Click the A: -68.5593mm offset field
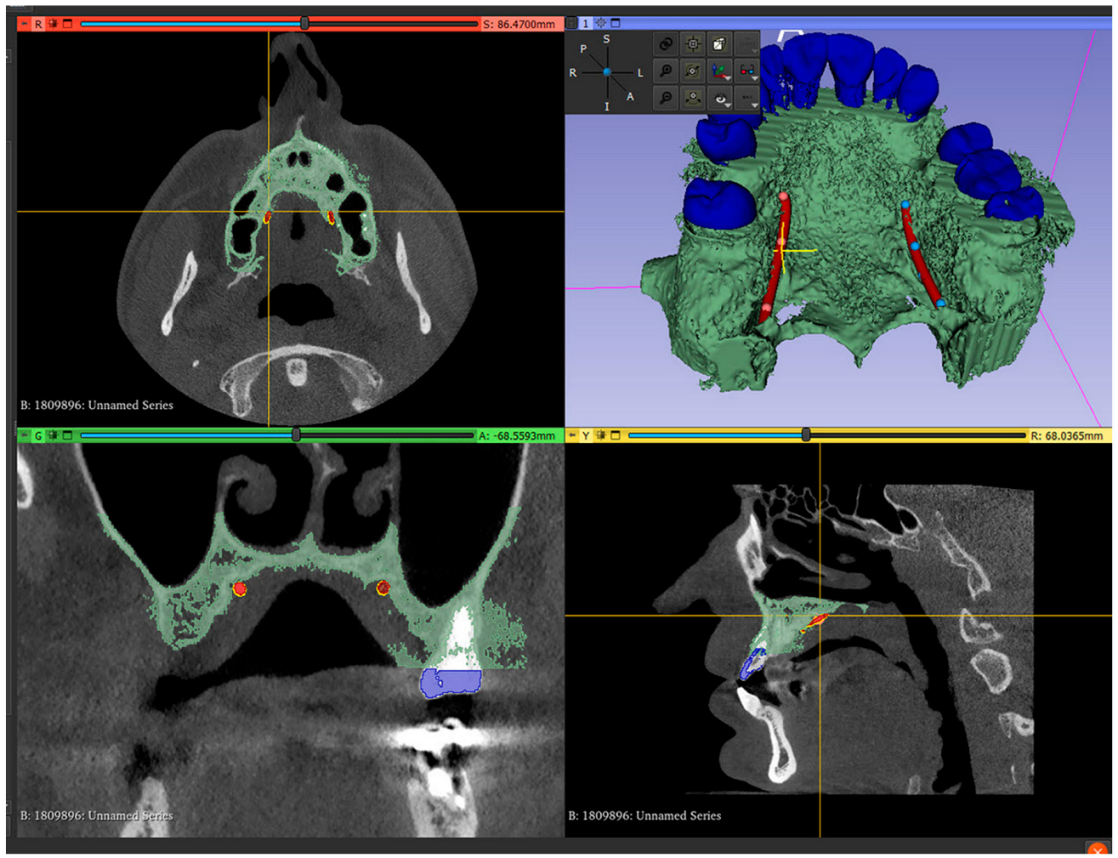The height and width of the screenshot is (858, 1118). tap(517, 435)
